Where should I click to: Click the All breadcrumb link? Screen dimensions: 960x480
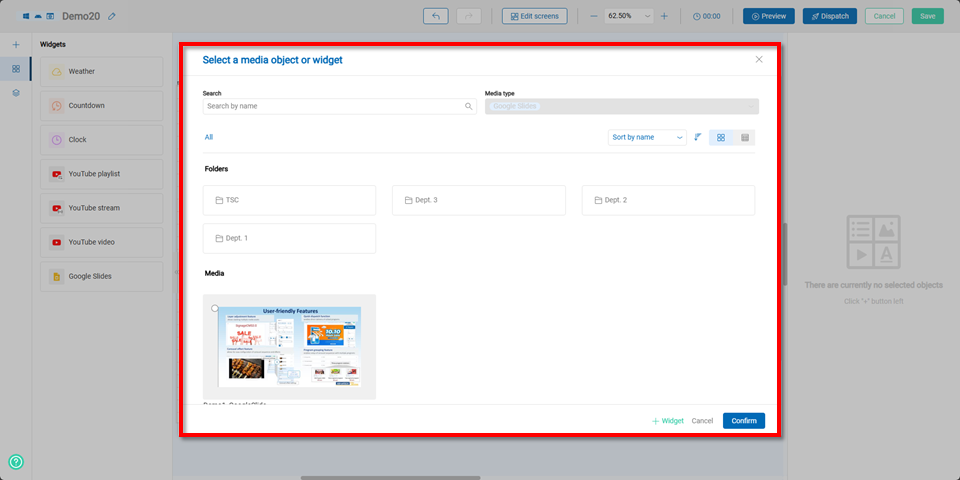tap(209, 137)
